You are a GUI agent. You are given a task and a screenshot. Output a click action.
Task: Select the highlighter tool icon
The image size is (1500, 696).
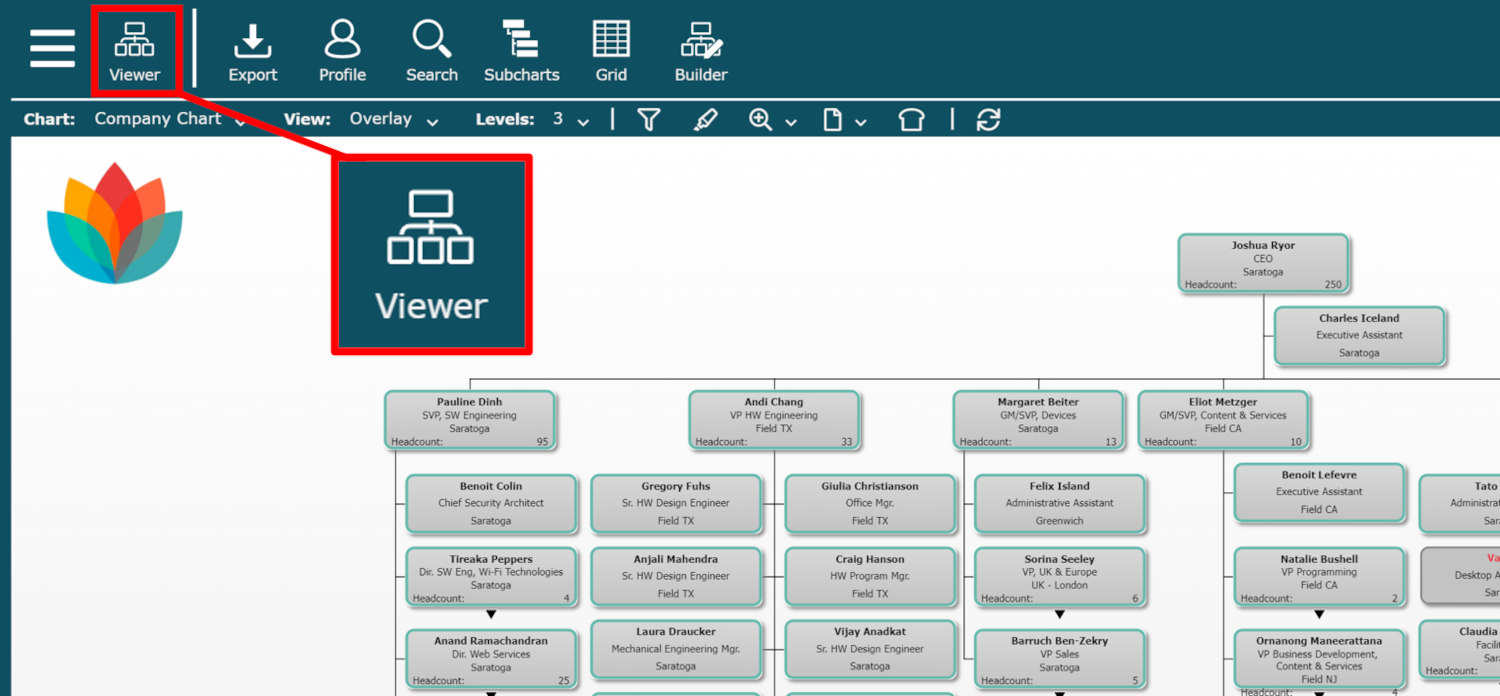[705, 120]
